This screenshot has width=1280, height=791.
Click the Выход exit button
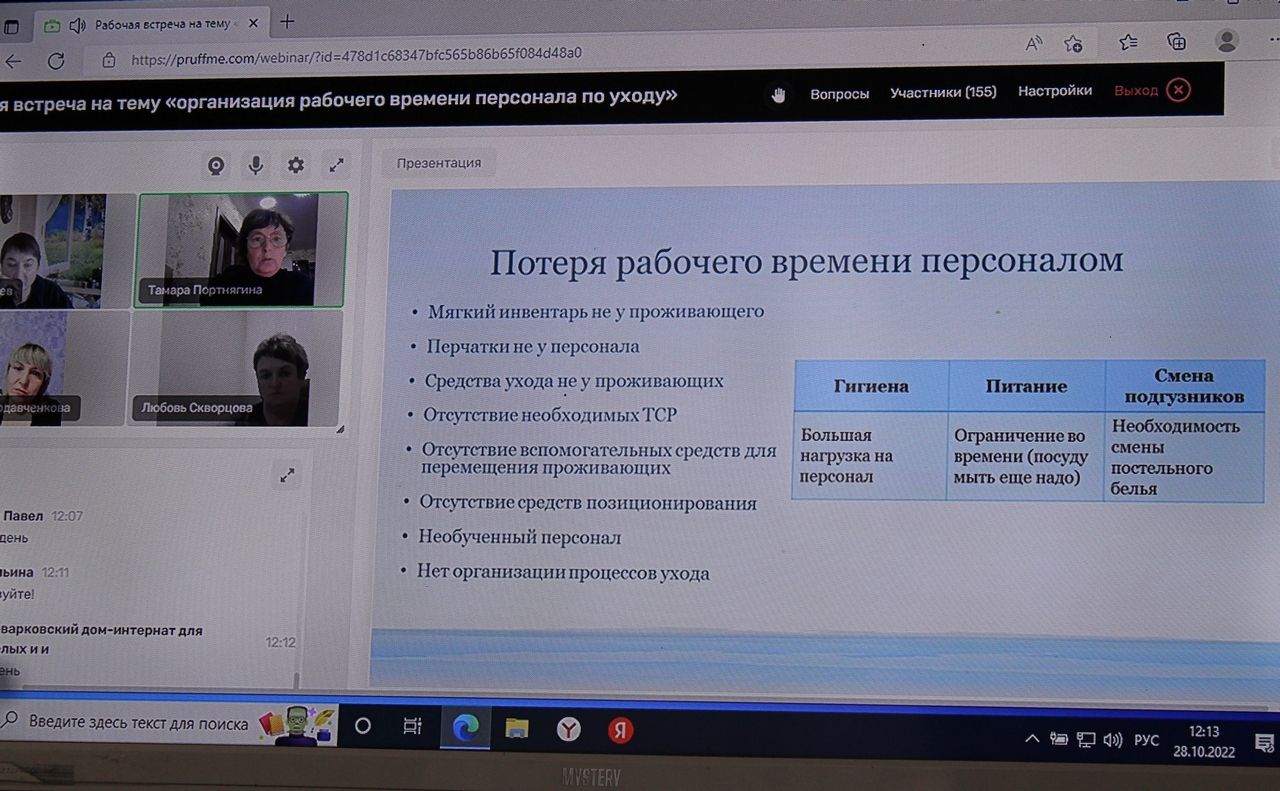pos(1152,90)
